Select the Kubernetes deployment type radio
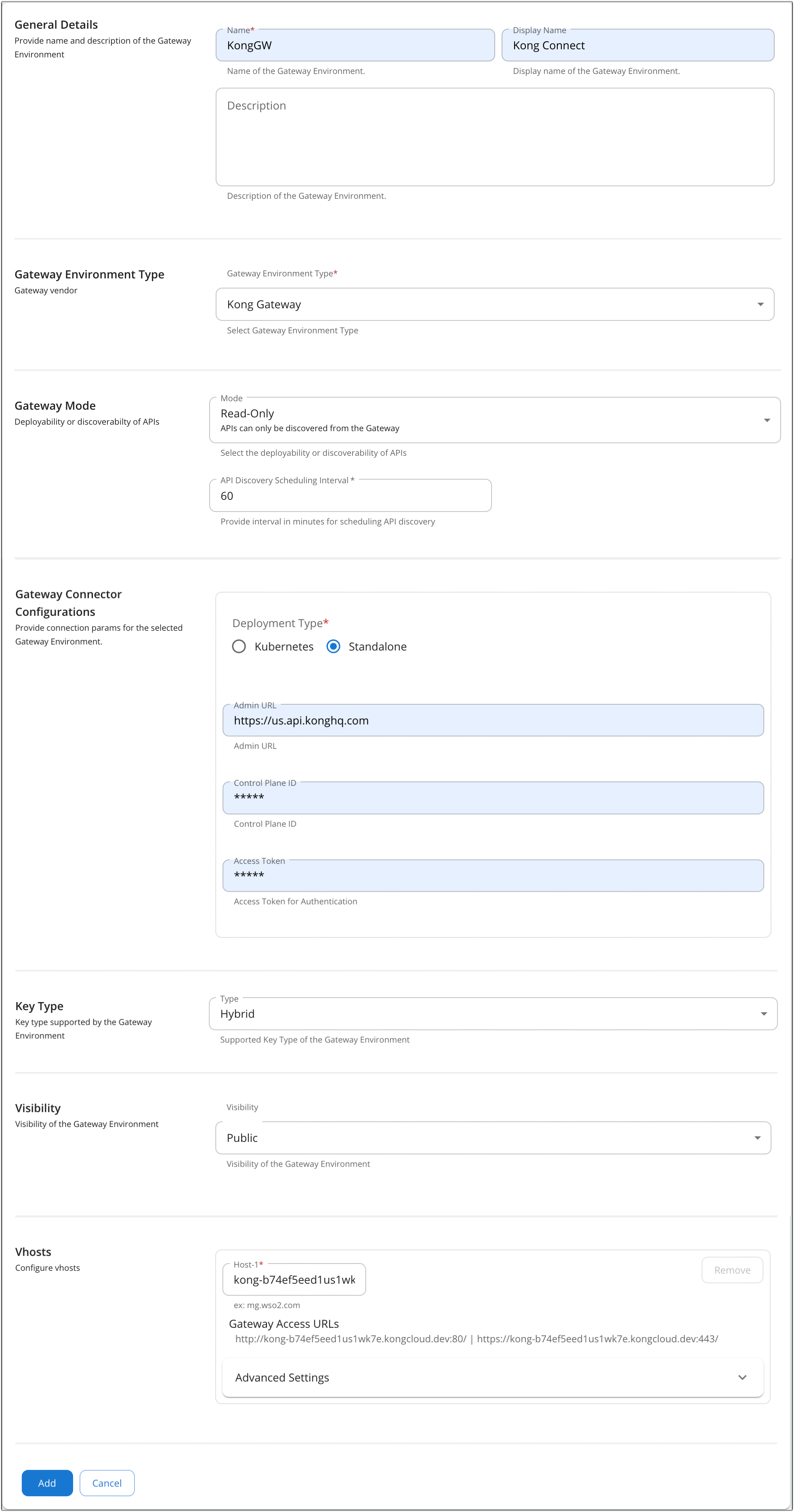This screenshot has width=794, height=1512. (x=239, y=646)
